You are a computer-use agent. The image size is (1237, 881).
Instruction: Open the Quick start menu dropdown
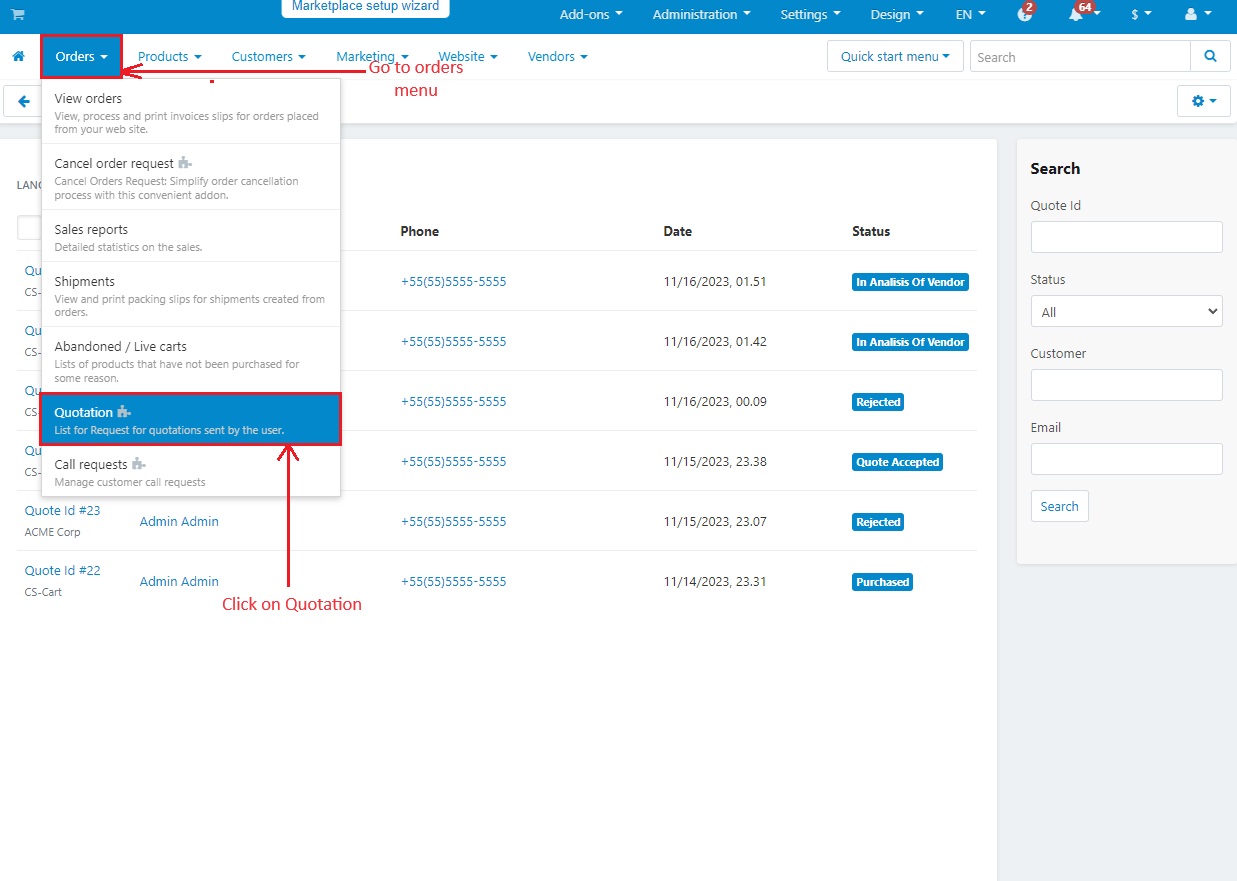tap(895, 57)
